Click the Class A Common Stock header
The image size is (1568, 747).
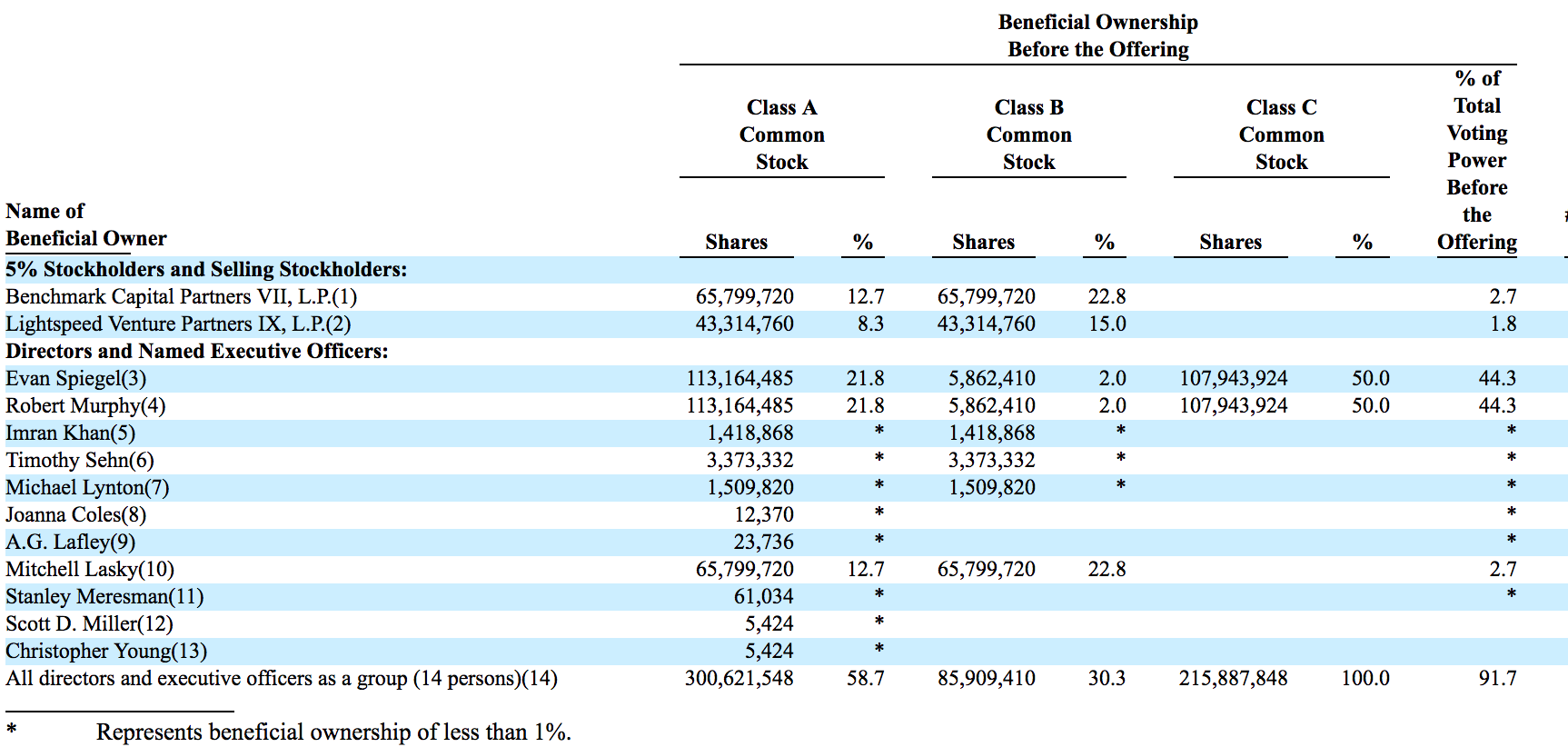(781, 134)
